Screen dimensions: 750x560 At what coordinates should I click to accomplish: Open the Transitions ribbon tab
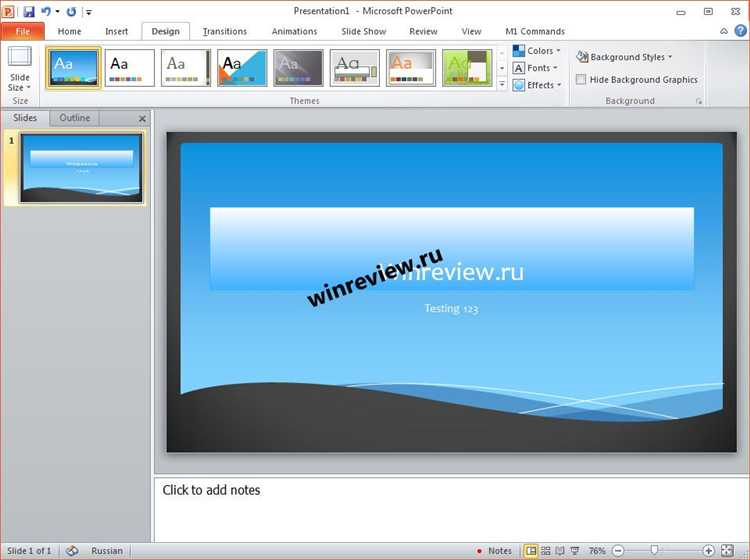click(224, 32)
